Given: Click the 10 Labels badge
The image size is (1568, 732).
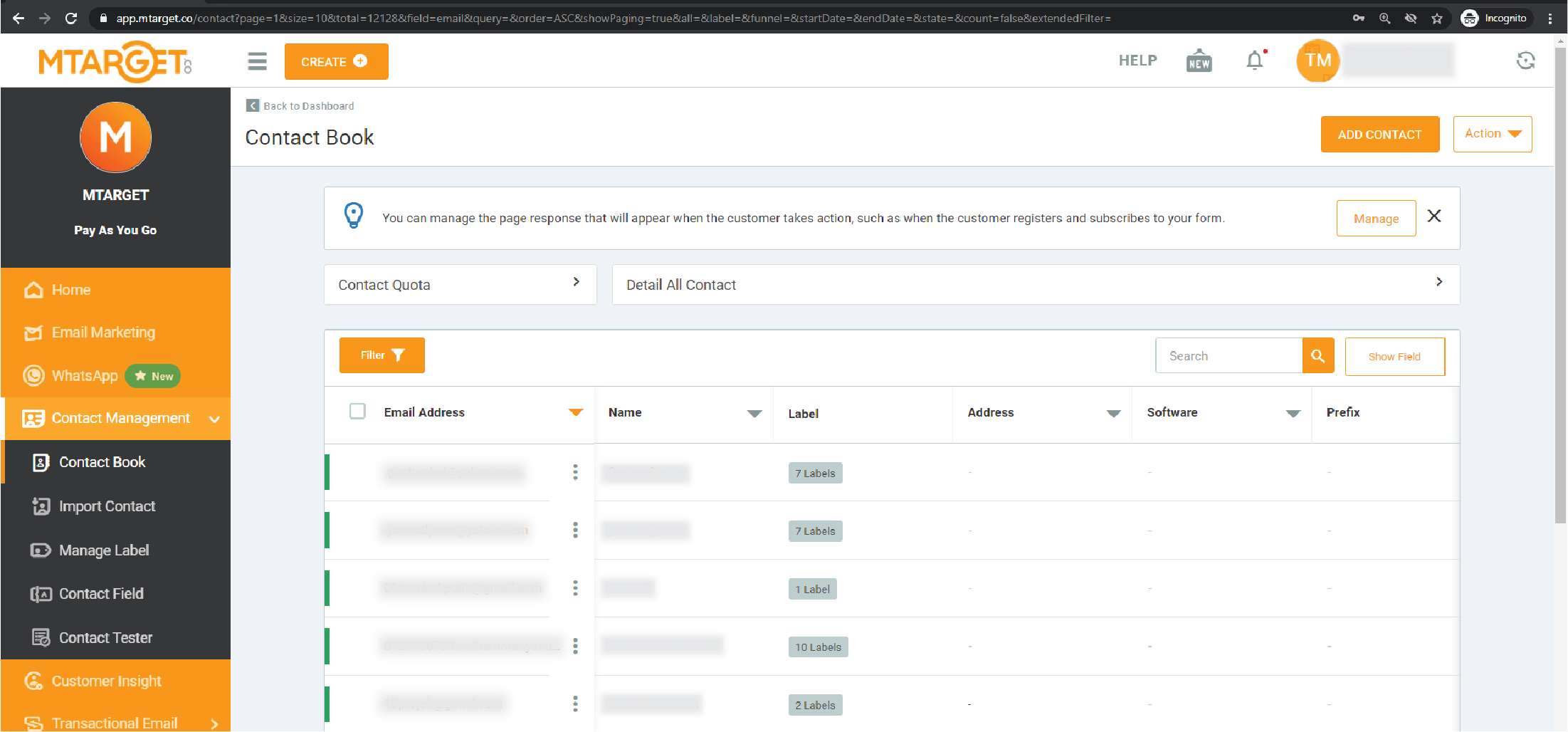Looking at the screenshot, I should tap(818, 647).
